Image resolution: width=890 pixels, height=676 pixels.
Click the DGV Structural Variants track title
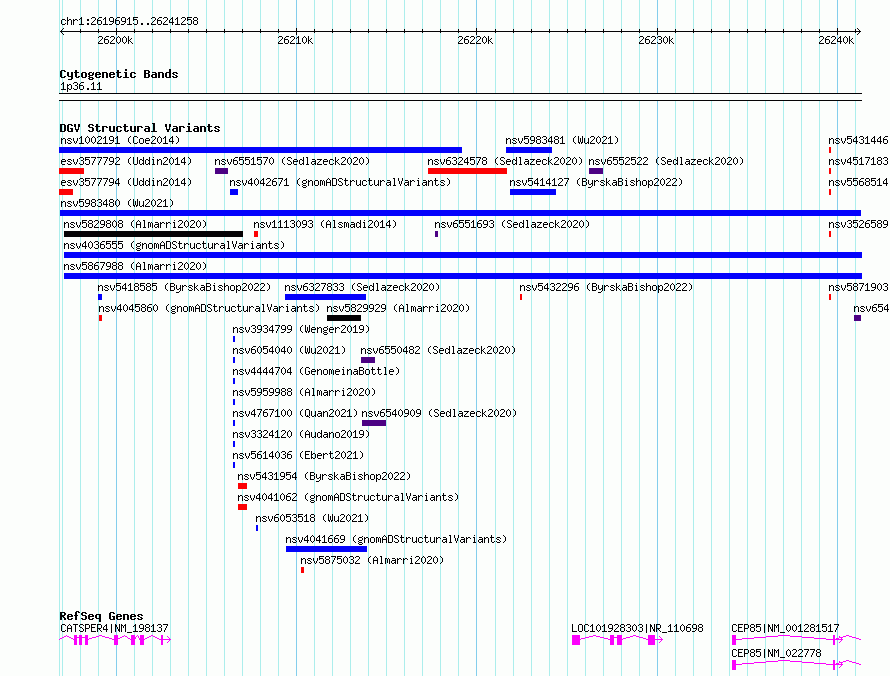(140, 128)
